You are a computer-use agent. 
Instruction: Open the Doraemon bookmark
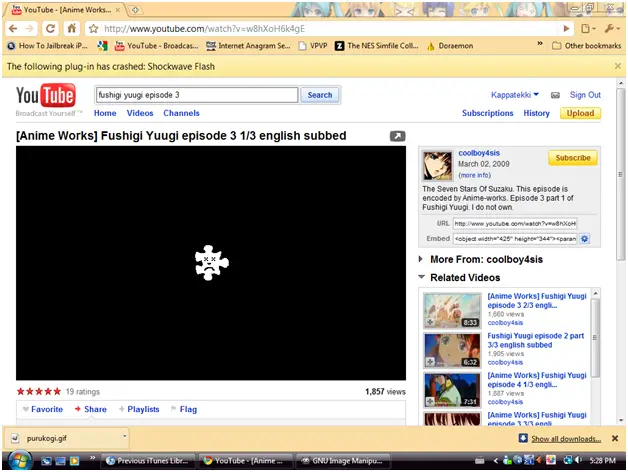tap(450, 46)
